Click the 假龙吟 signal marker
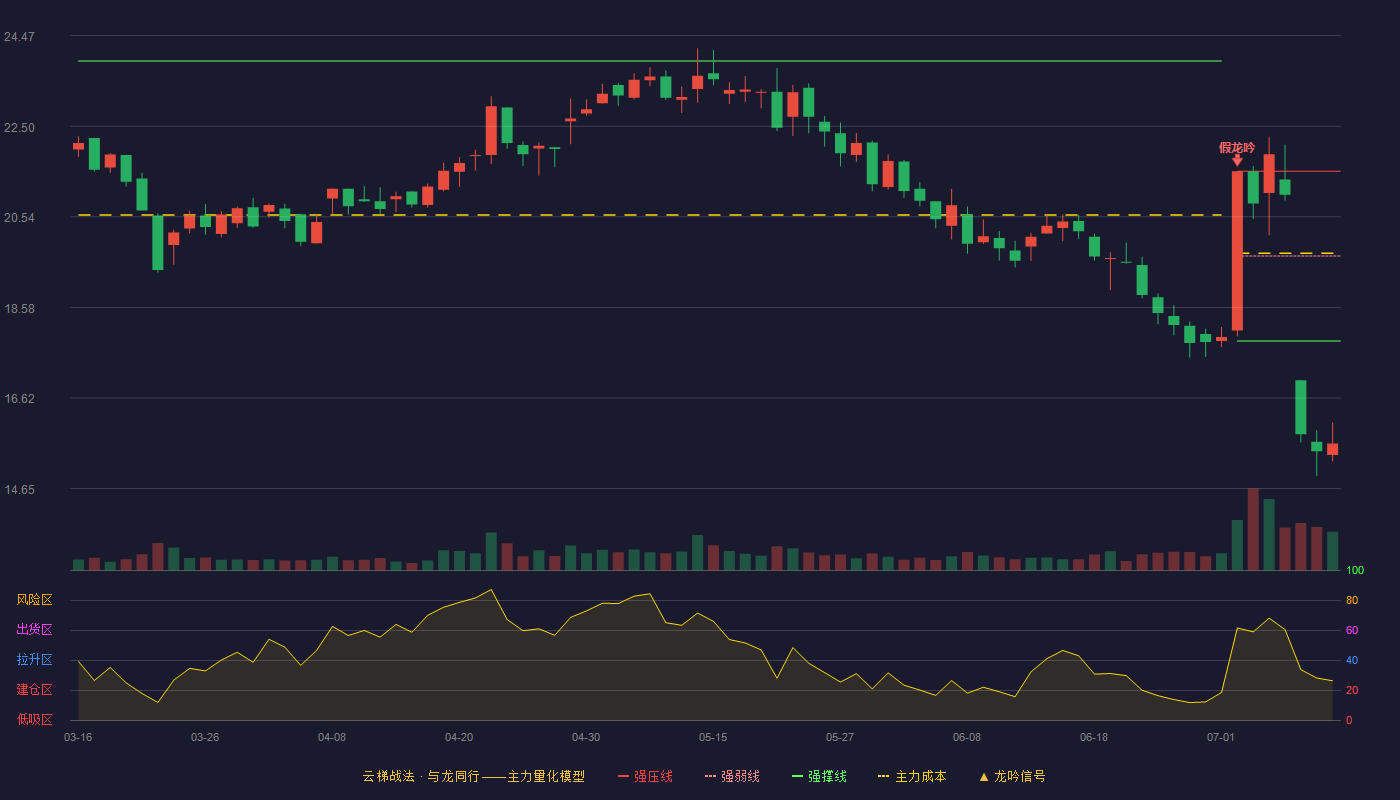1400x800 pixels. (1237, 152)
